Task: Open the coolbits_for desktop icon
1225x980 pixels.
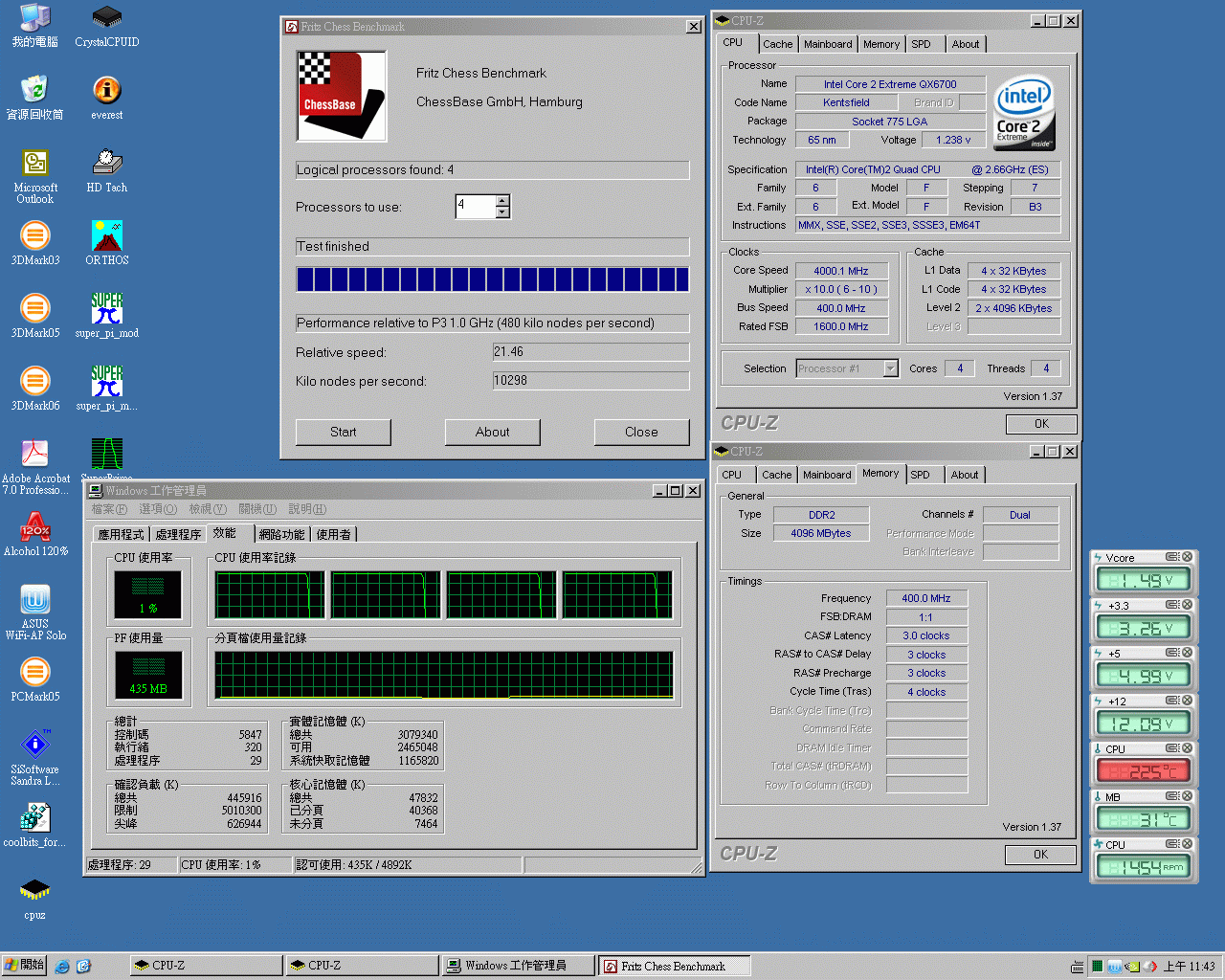Action: tap(35, 826)
